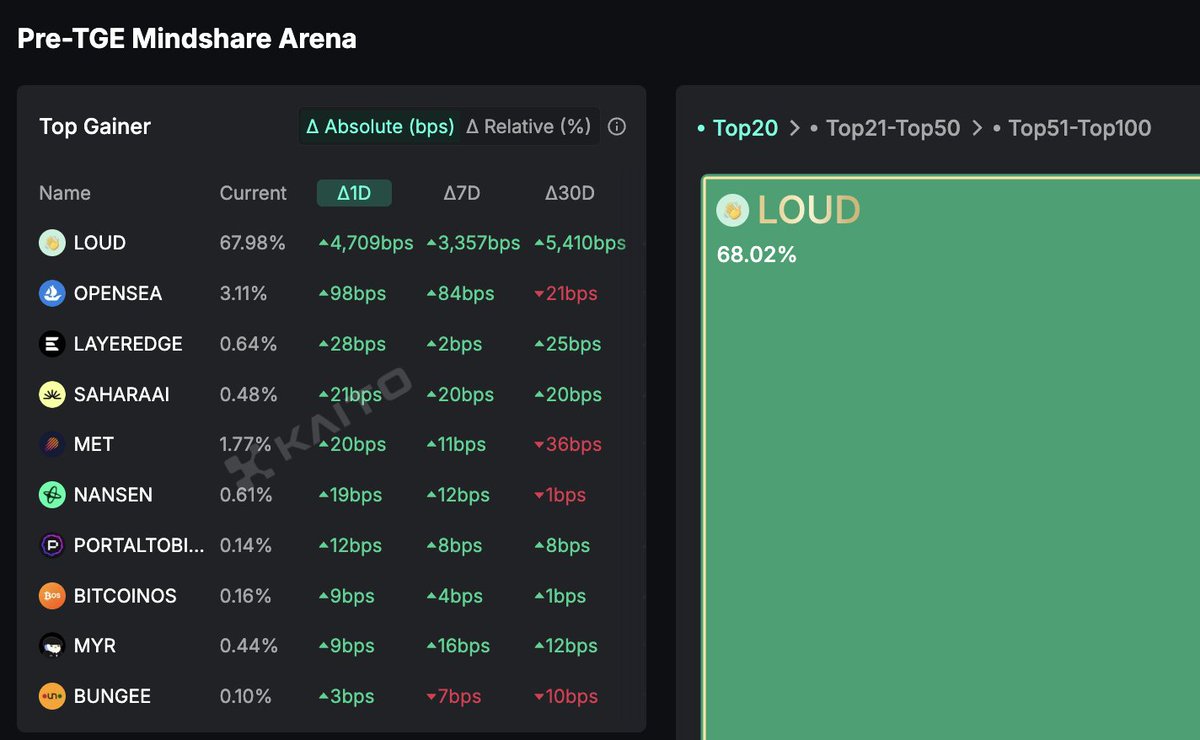
Task: Click the LOUD project logo icon in table
Action: coord(52,243)
